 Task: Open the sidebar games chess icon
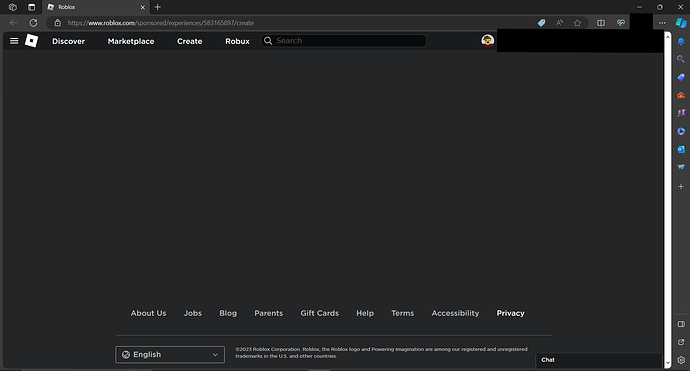click(681, 113)
